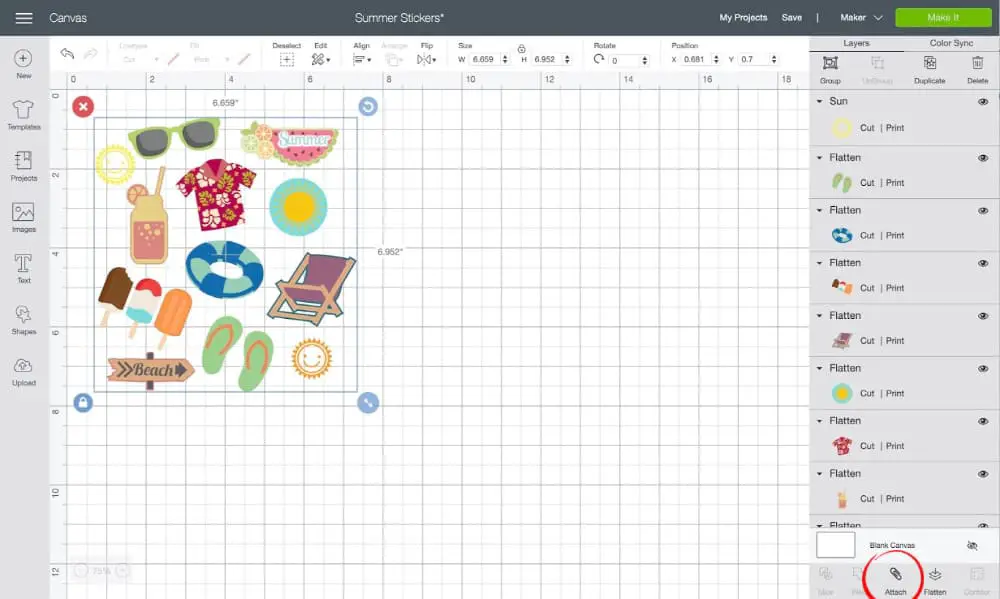Click the Height size input field
Viewport: 1000px width, 599px height.
click(551, 59)
